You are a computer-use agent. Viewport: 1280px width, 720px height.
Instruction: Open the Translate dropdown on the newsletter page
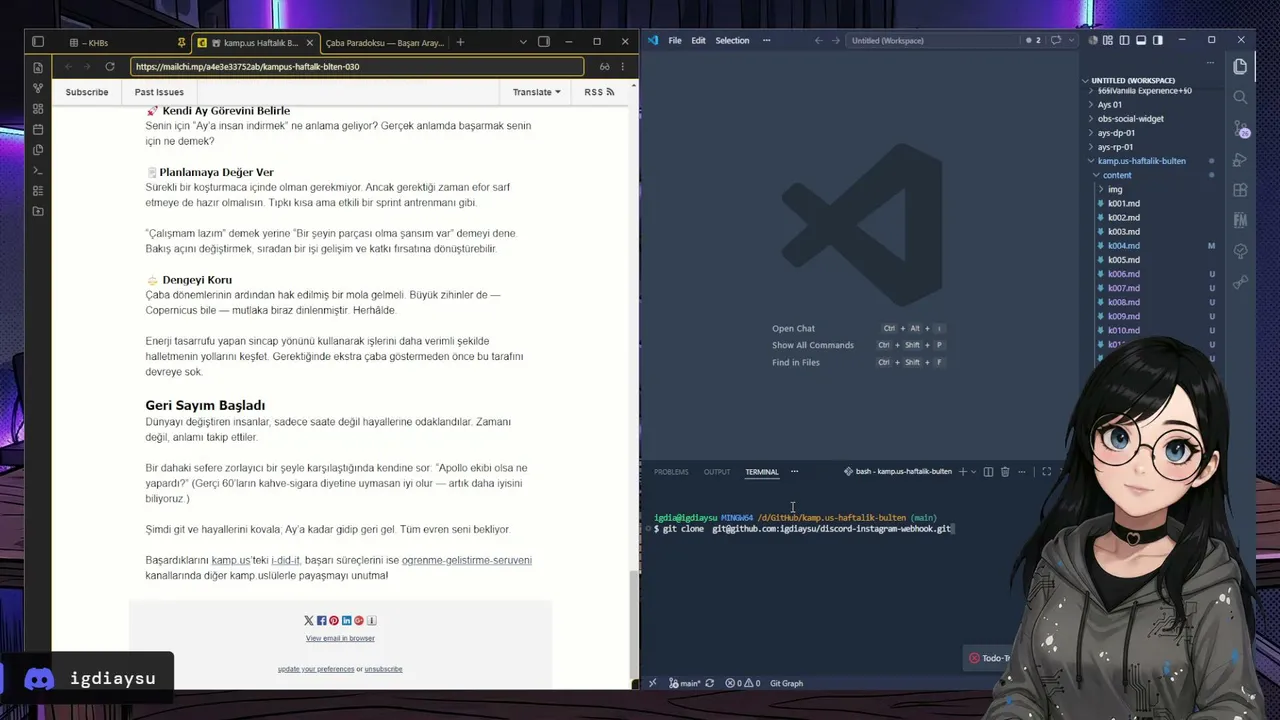pyautogui.click(x=536, y=92)
